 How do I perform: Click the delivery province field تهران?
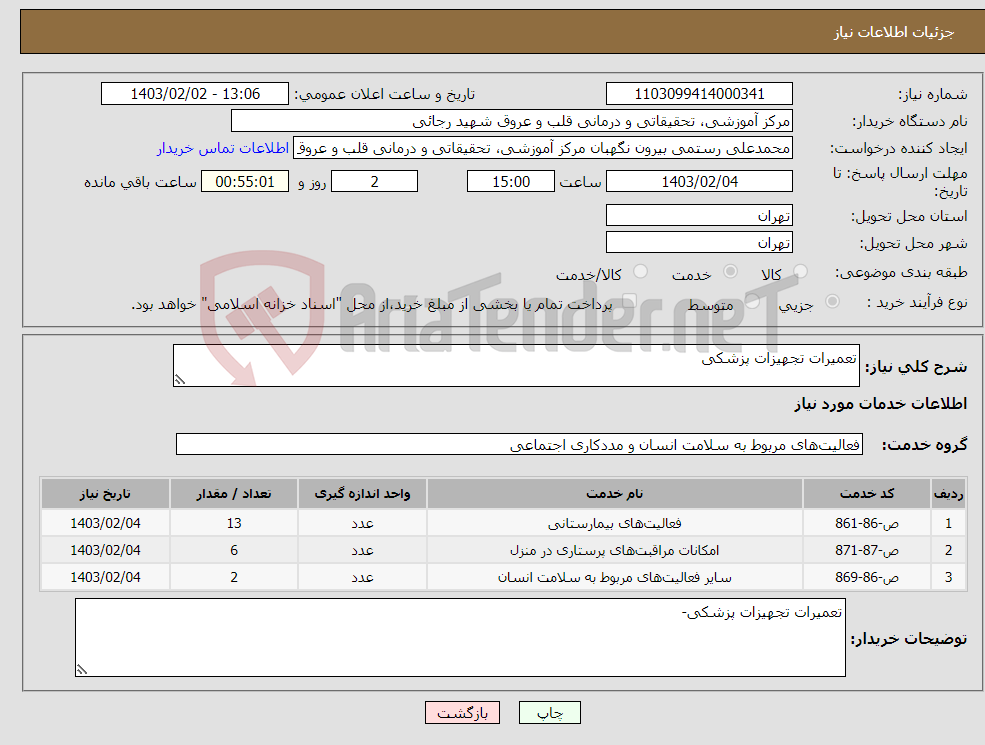699,215
